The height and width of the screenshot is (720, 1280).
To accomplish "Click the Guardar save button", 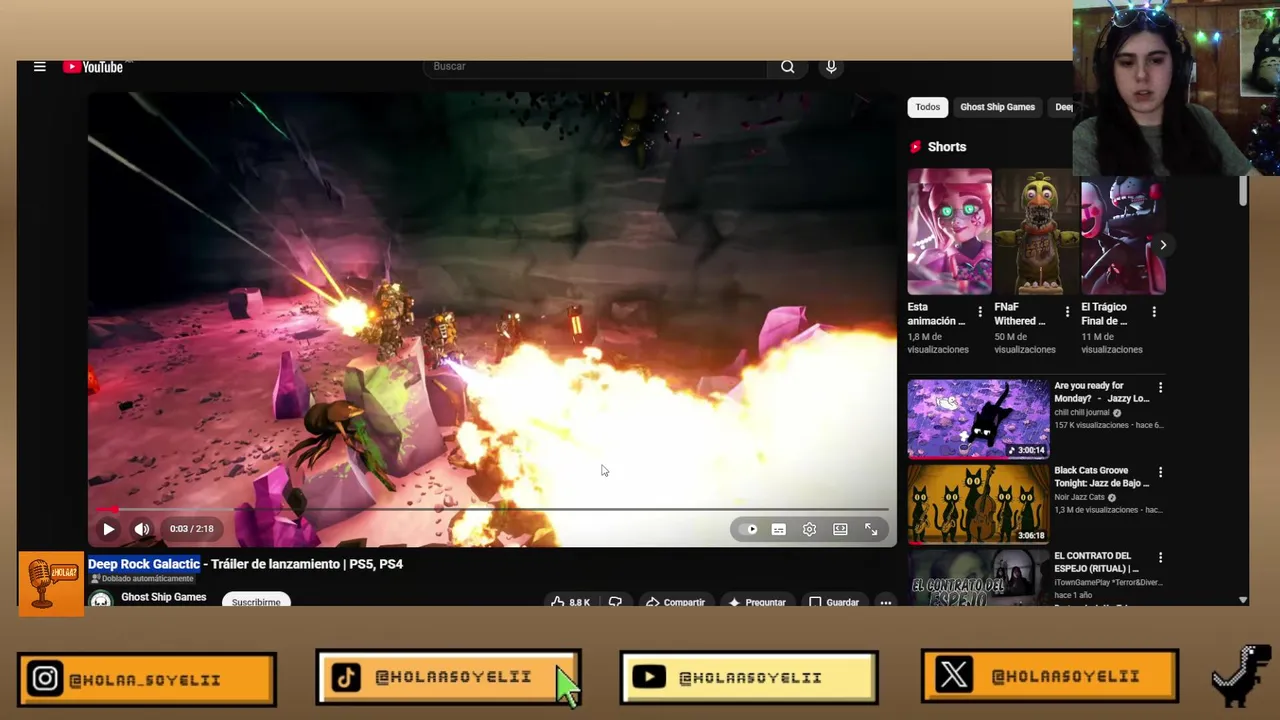I will coord(834,602).
